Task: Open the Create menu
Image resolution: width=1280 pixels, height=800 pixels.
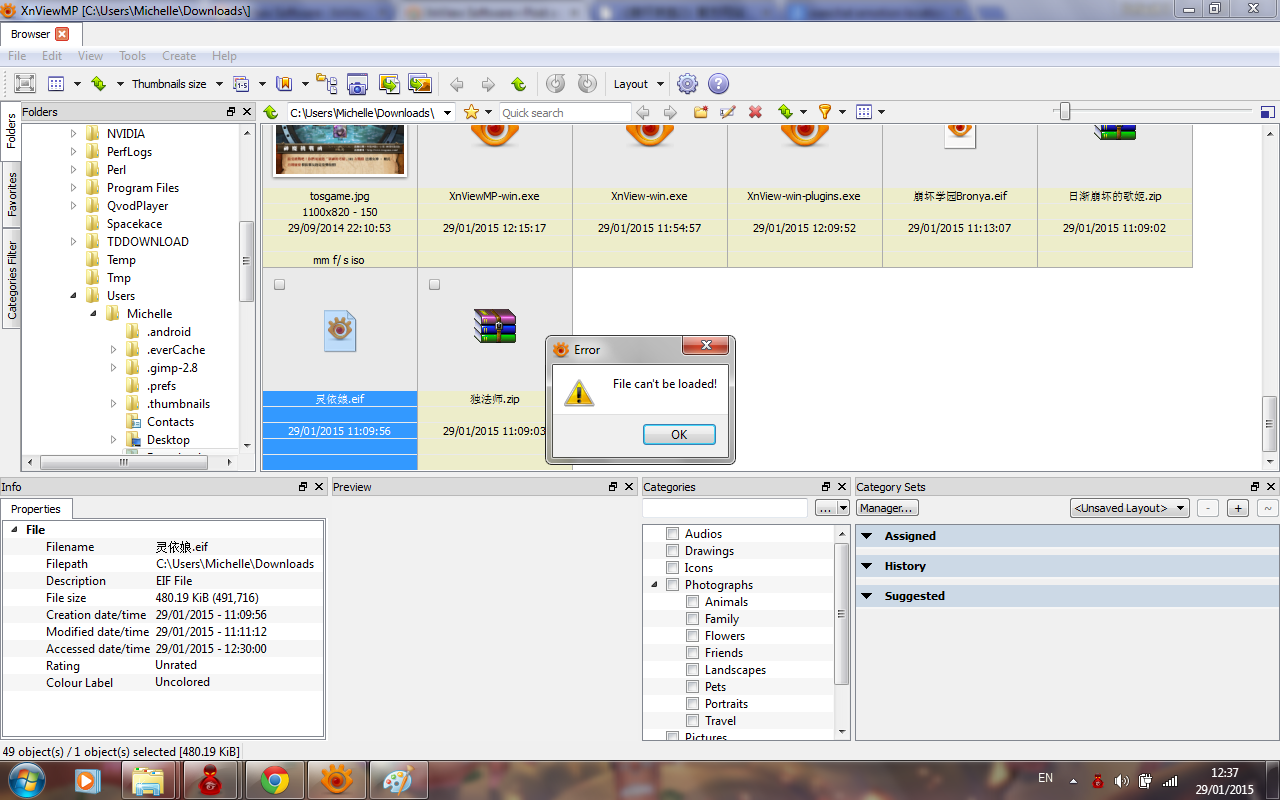Action: coord(179,56)
